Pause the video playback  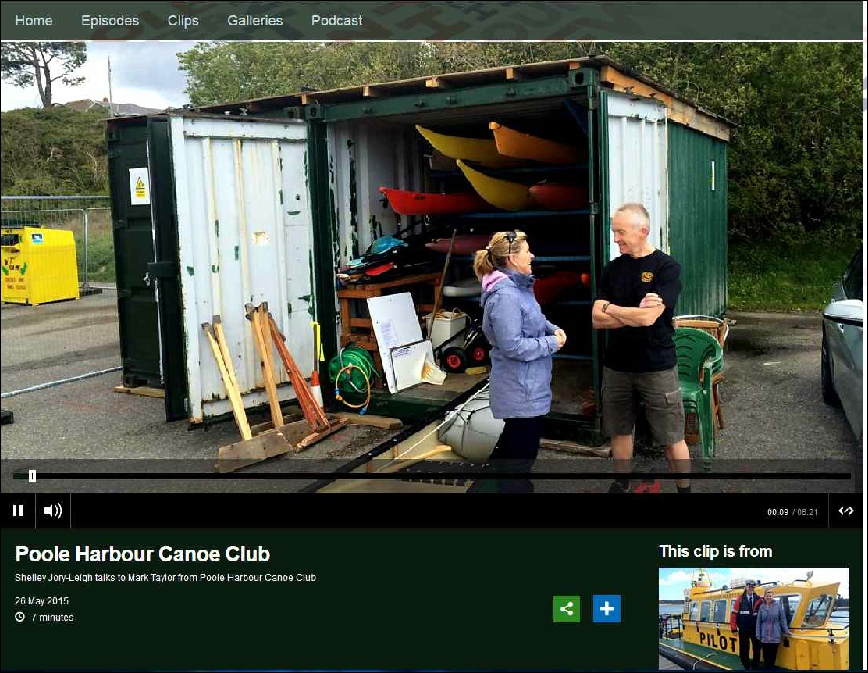pyautogui.click(x=18, y=510)
